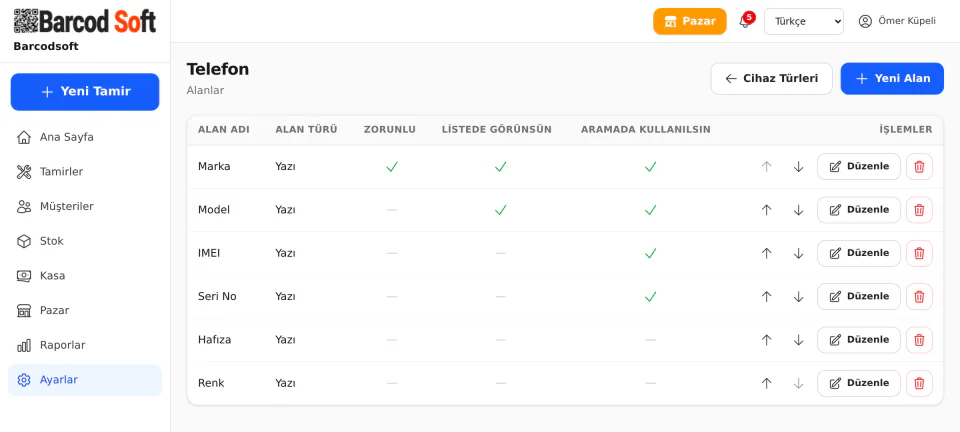Edit the Model field with Düzenle
Viewport: 960px width, 432px height.
[x=859, y=210]
